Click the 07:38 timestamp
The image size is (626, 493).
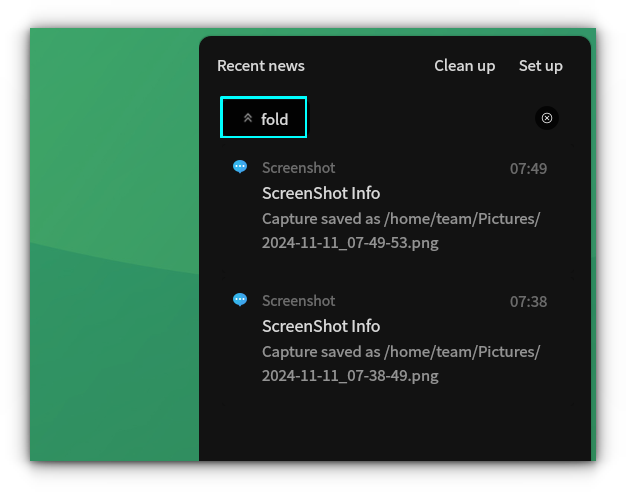tap(528, 301)
